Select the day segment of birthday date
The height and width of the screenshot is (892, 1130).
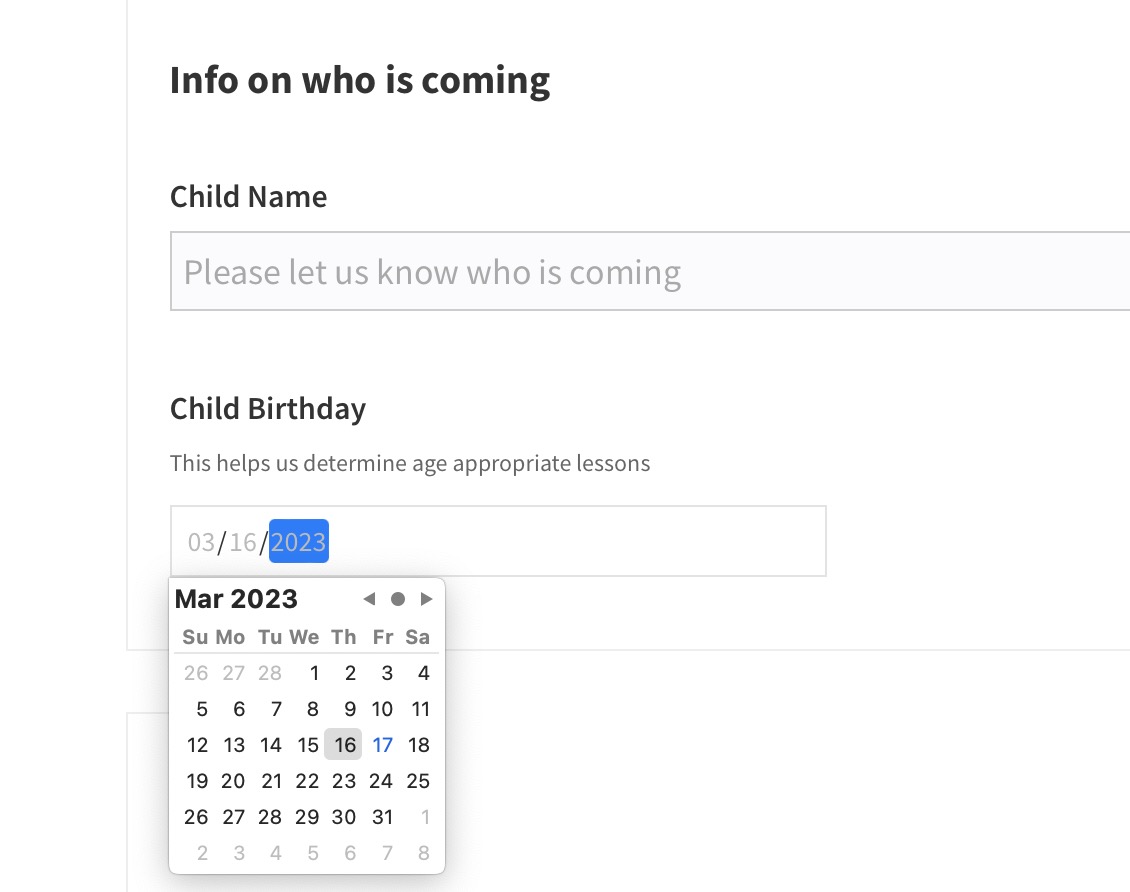[242, 542]
